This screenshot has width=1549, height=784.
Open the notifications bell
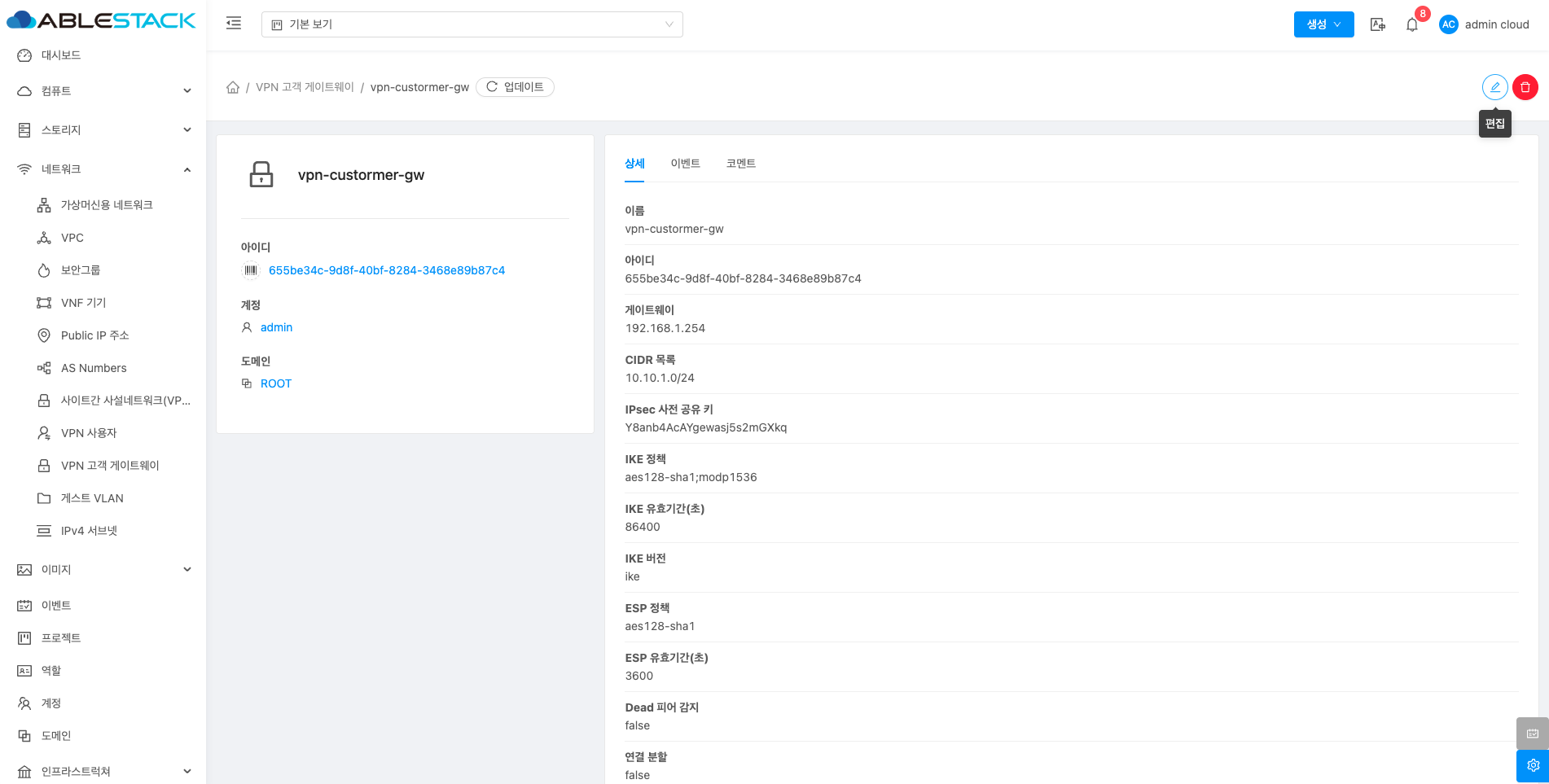coord(1412,24)
